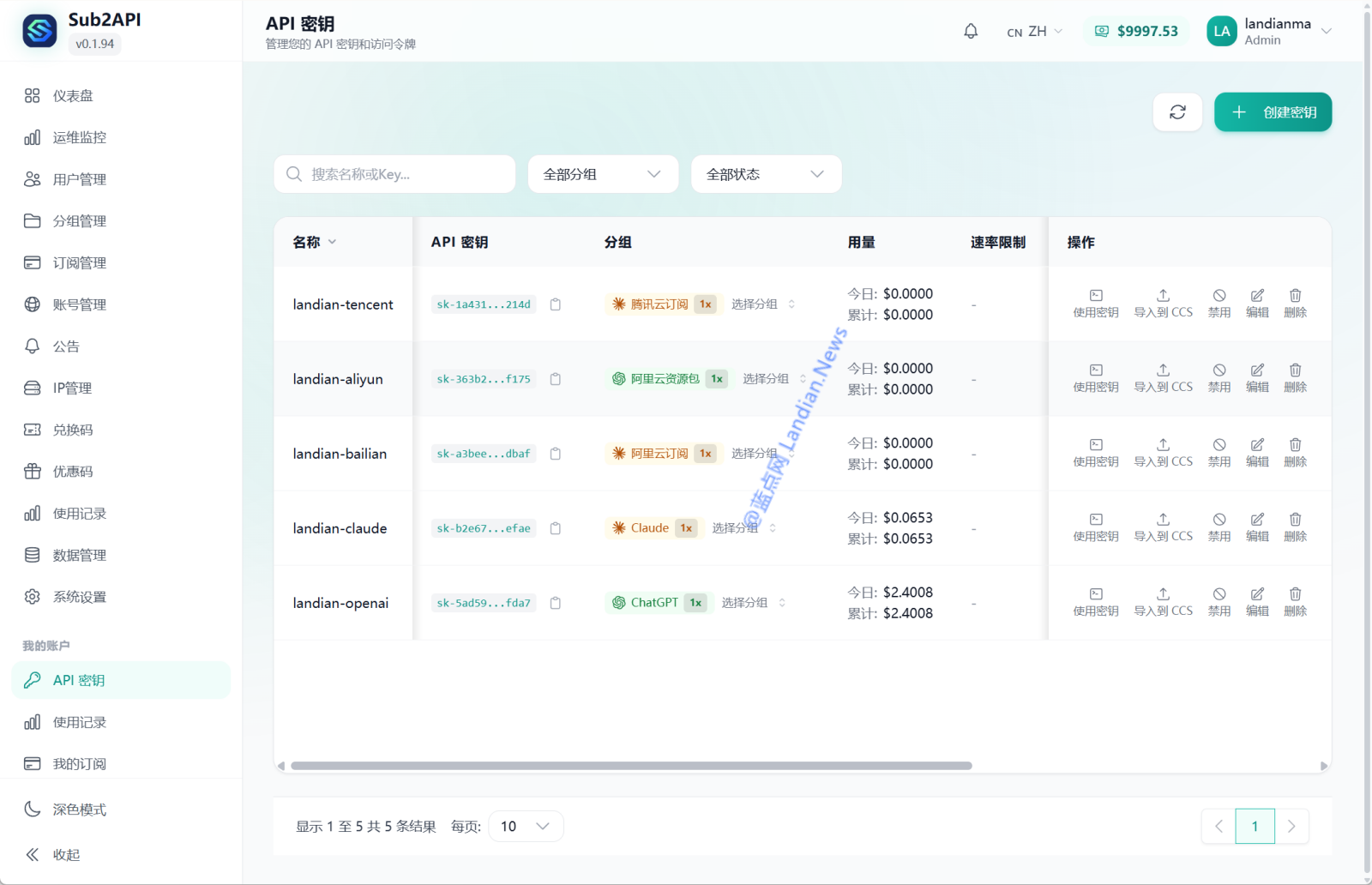This screenshot has height=885, width=1372.
Task: Disable the landian-claude key
Action: click(x=1219, y=527)
